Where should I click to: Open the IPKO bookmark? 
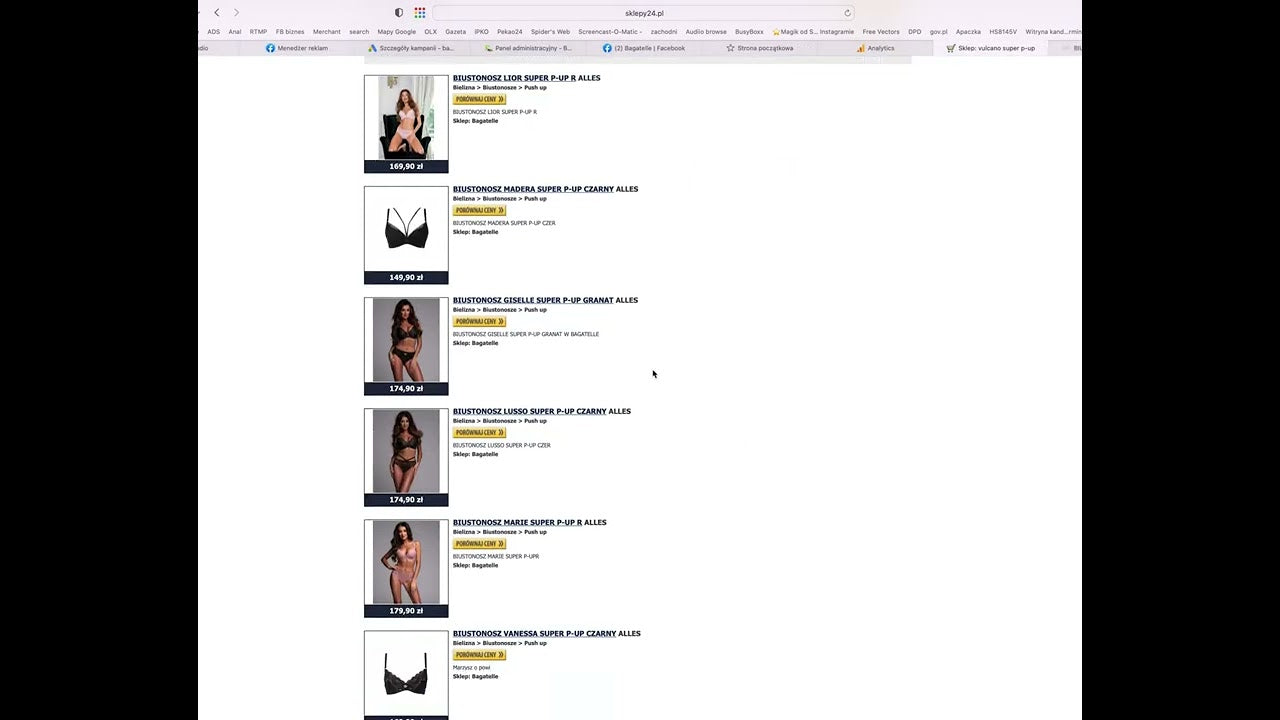(x=482, y=32)
